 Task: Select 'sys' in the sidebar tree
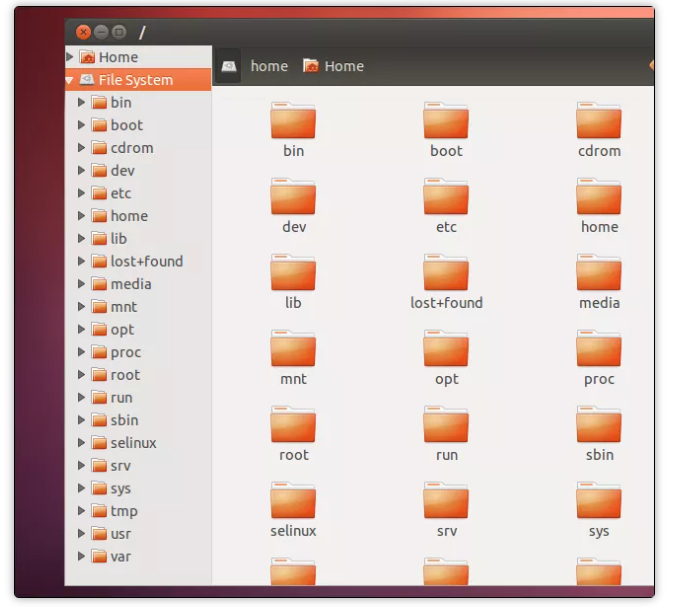(121, 489)
